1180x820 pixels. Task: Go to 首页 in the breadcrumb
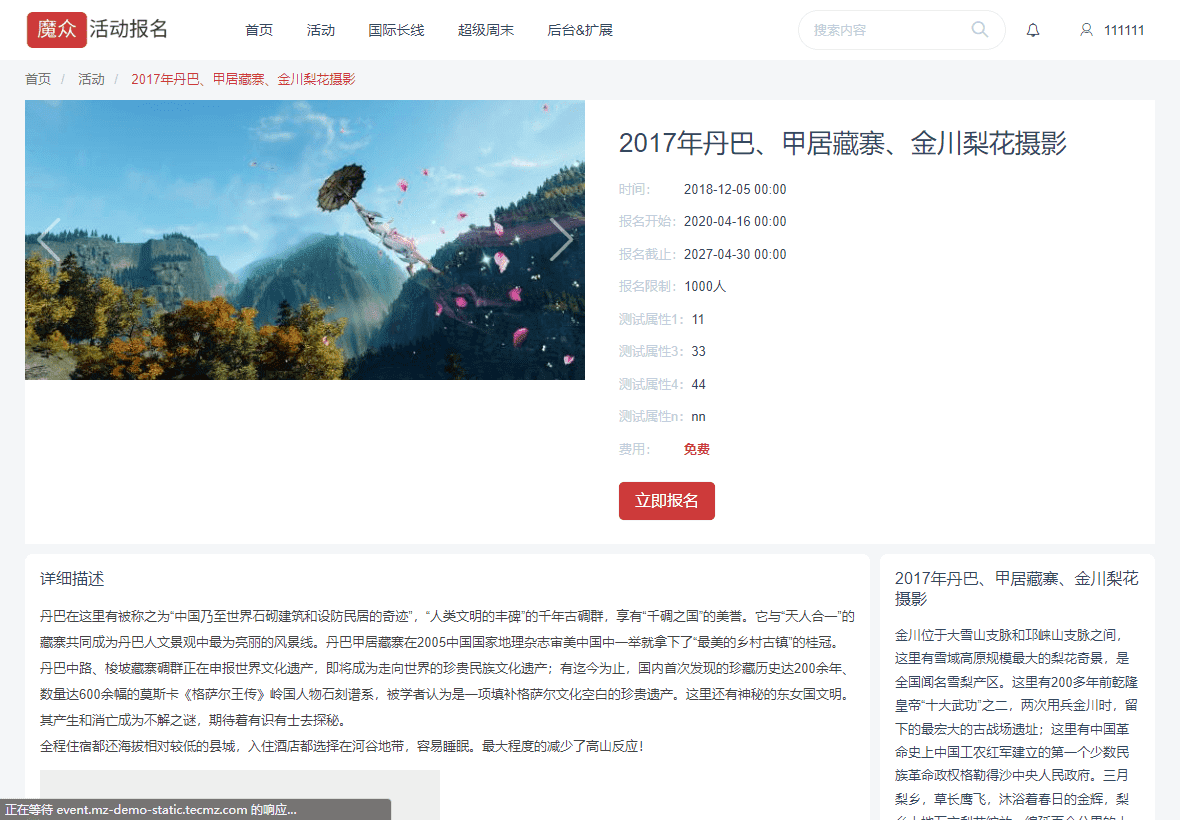pos(38,79)
